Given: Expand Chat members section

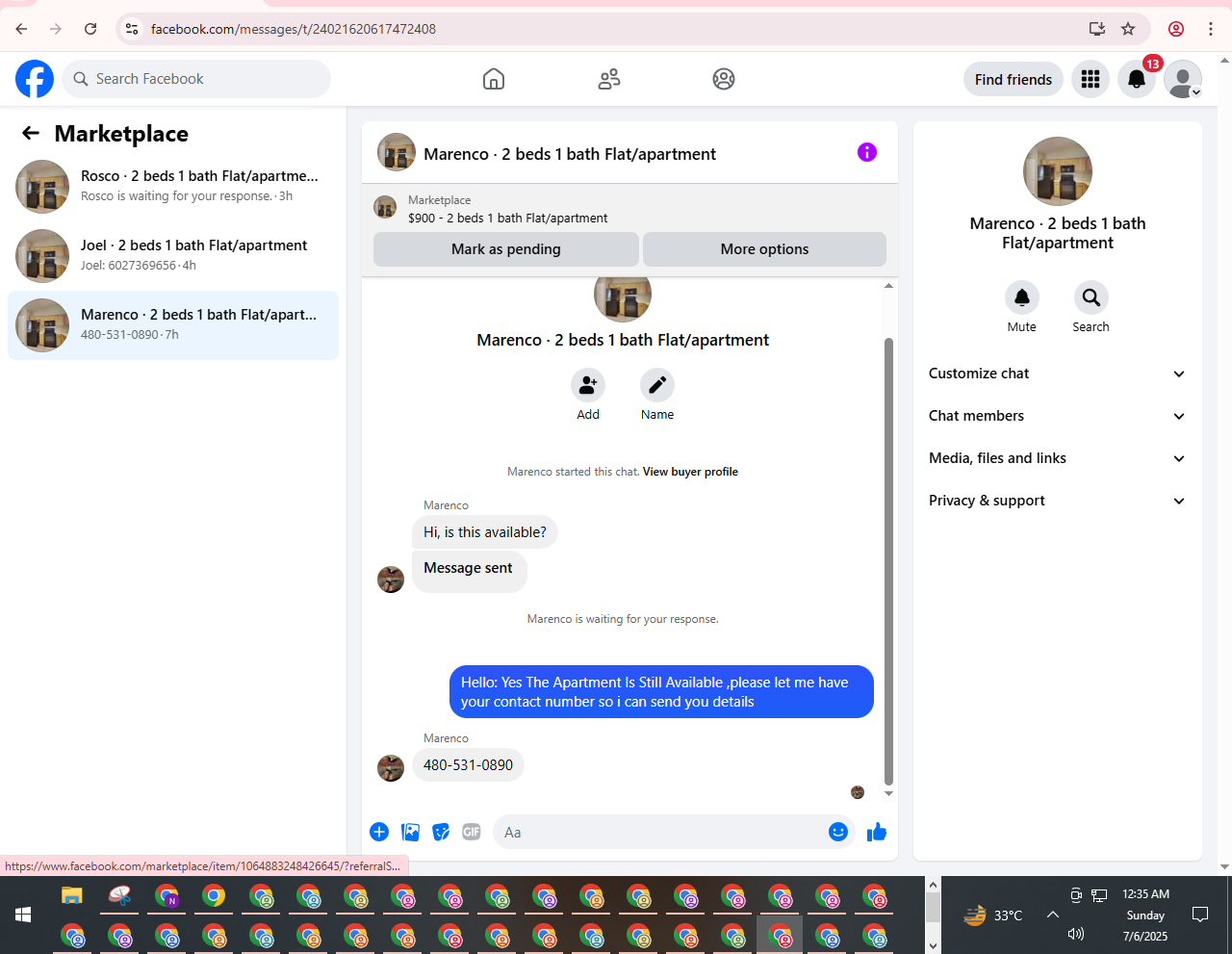Looking at the screenshot, I should pos(1058,416).
